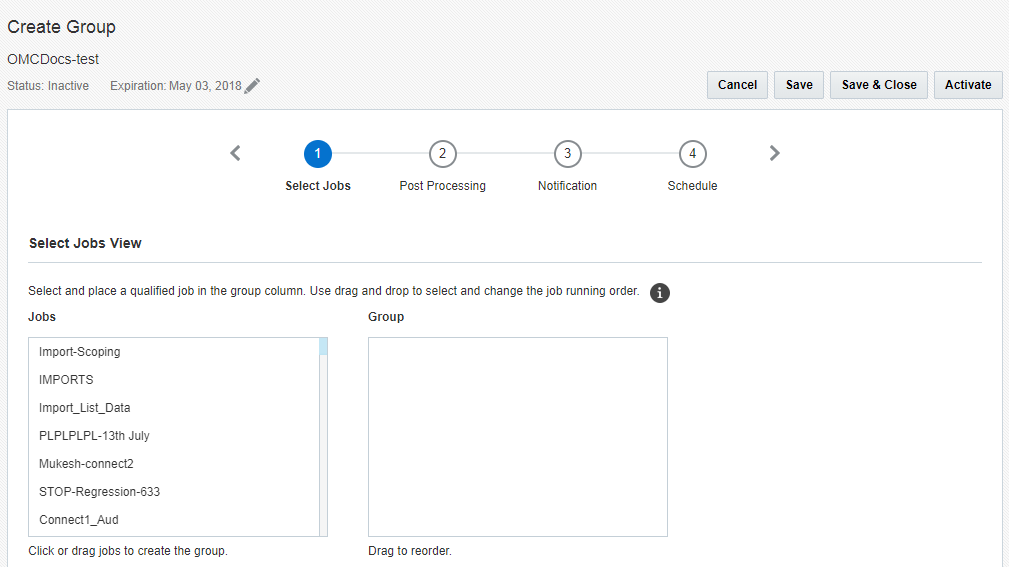Click Save & Close
Viewport: 1009px width, 567px height.
[879, 85]
